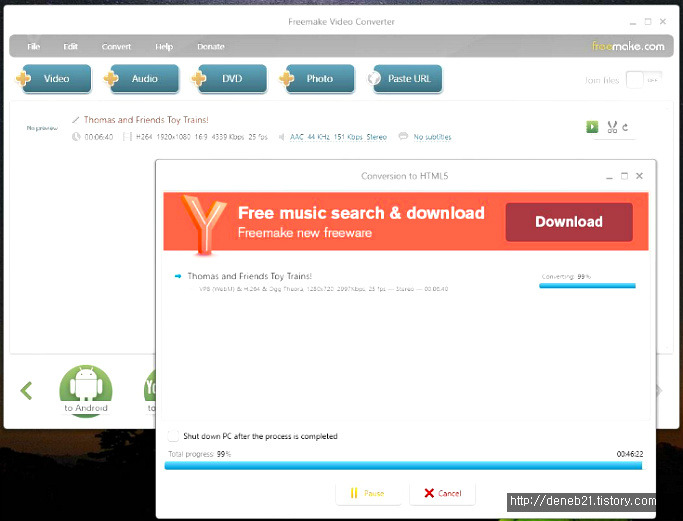Close the Freemake Video Converter main window
Viewport: 683px width, 521px height.
pos(663,21)
